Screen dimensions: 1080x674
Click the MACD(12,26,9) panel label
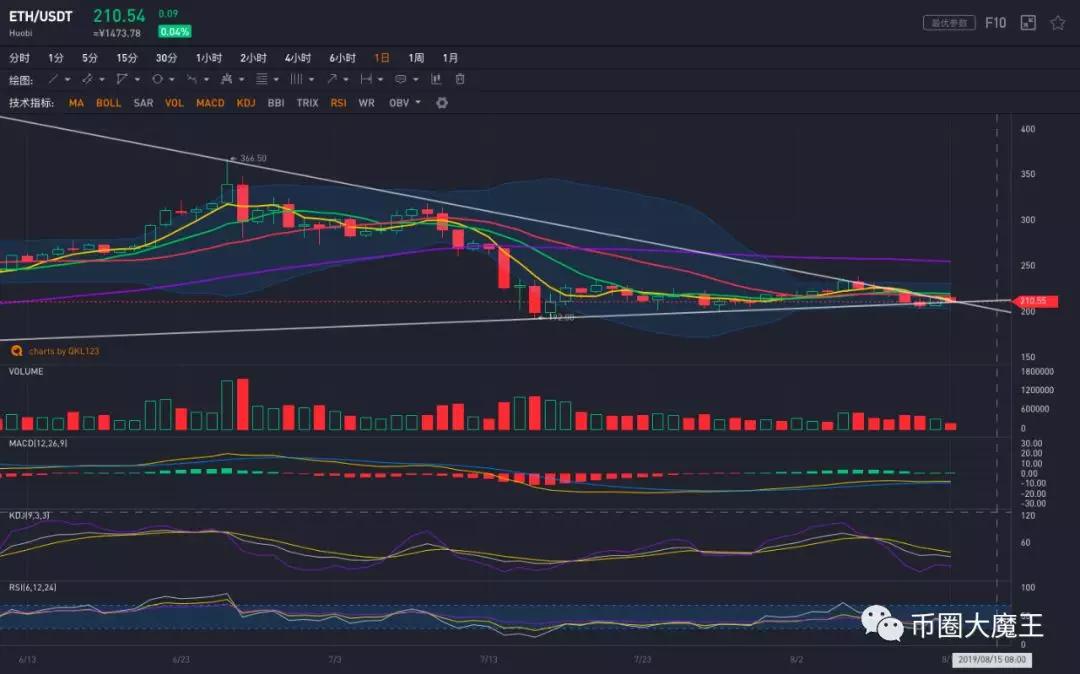[x=38, y=443]
